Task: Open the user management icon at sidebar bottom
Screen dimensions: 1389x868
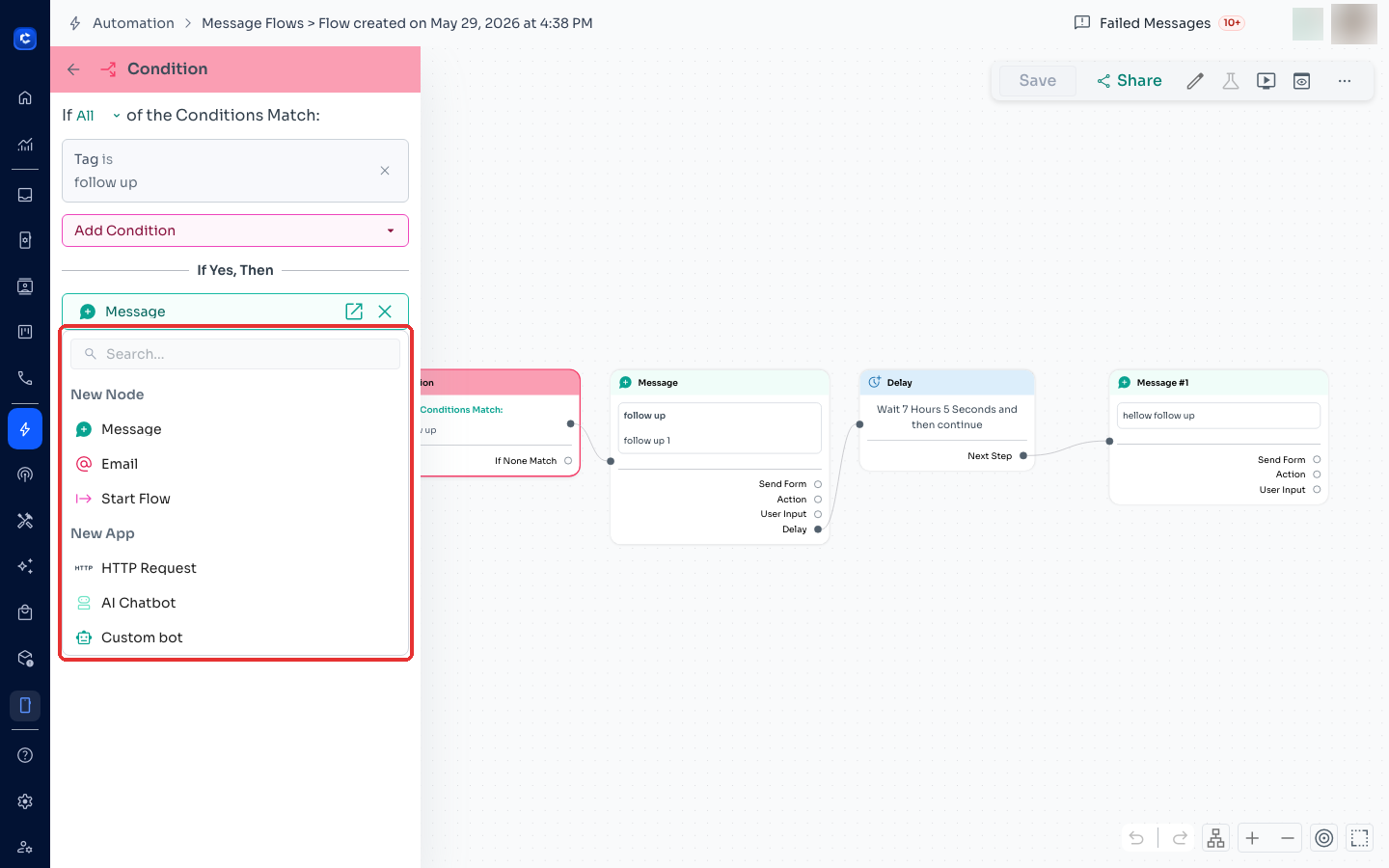Action: coord(25,847)
